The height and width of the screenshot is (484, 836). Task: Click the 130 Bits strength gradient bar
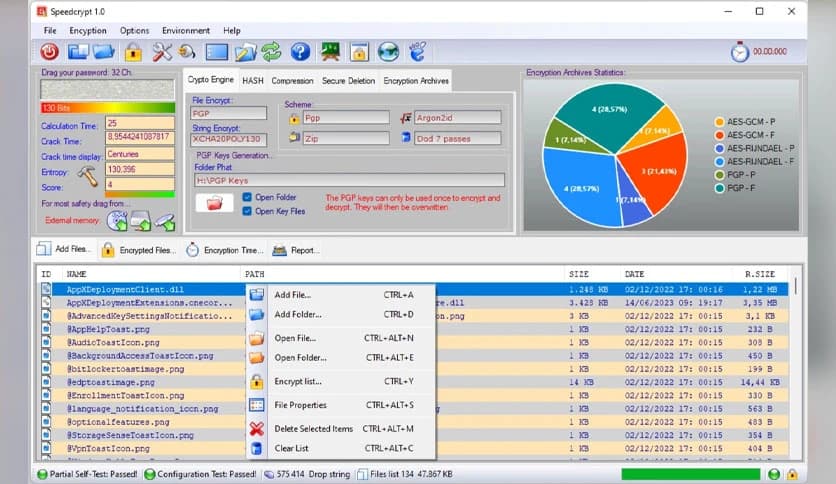(107, 108)
